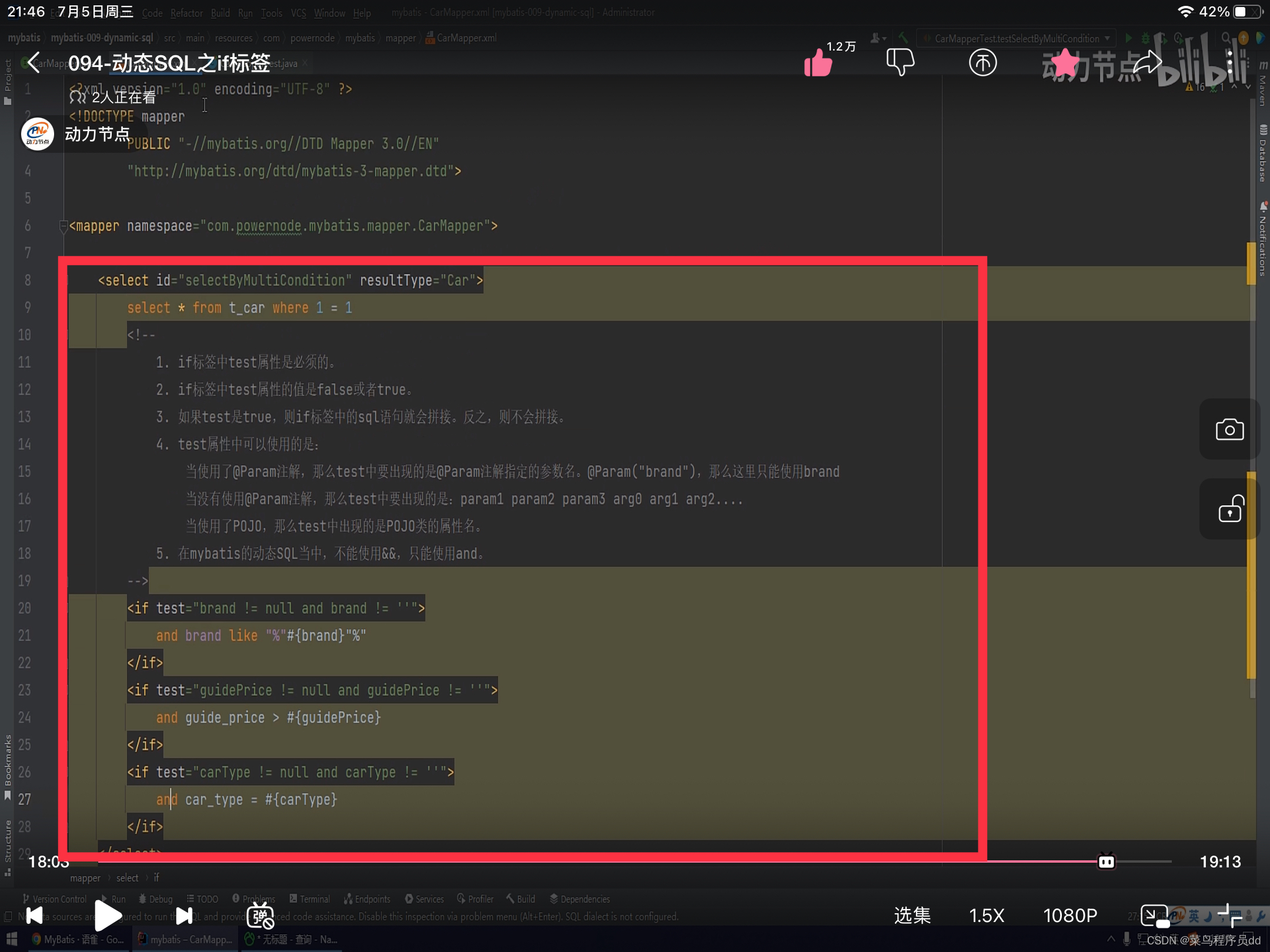This screenshot has width=1270, height=952.
Task: Open the three-dot more options menu
Action: [x=1230, y=62]
